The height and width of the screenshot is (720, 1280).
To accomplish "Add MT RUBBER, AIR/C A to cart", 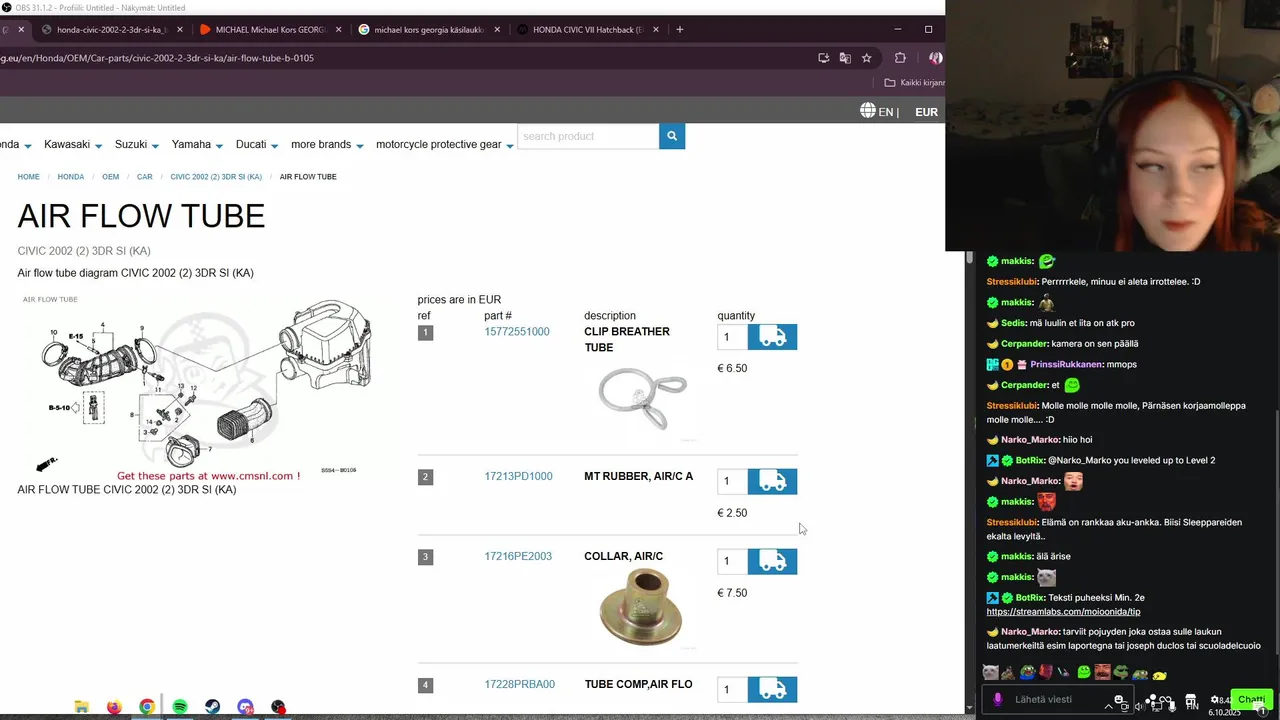I will [772, 482].
